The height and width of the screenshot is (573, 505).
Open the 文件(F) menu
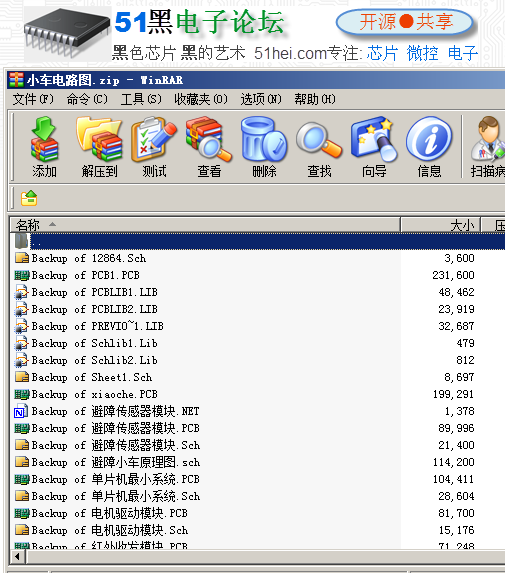[x=33, y=99]
